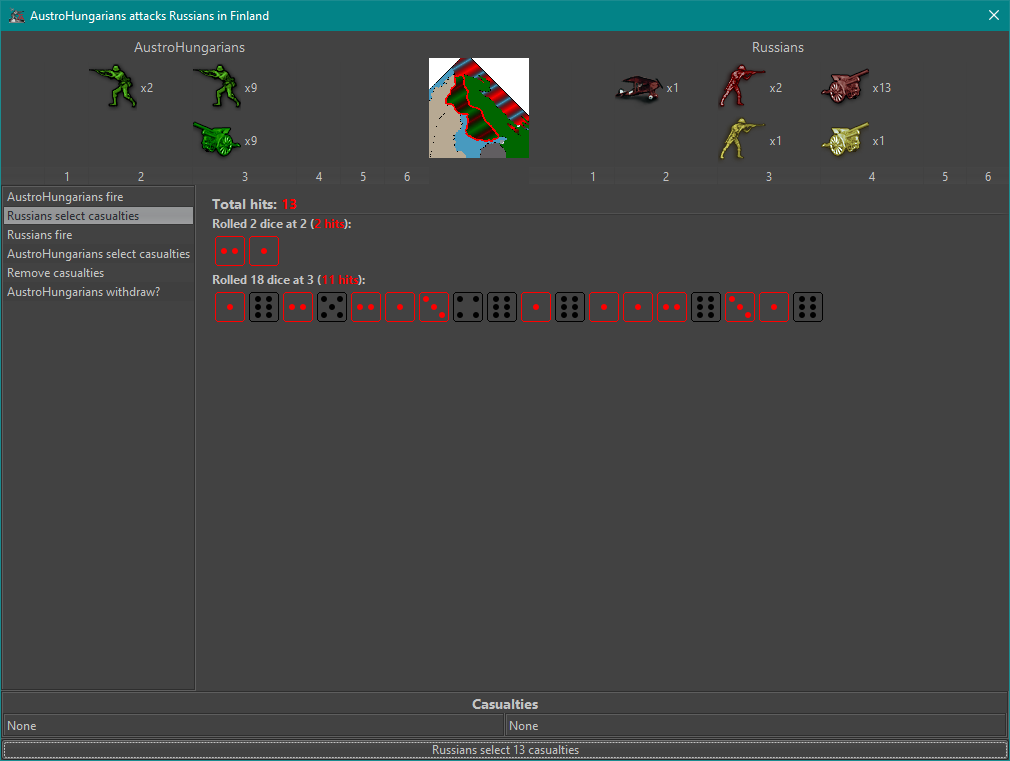This screenshot has width=1010, height=761.
Task: Select the Russian artillery x13 unit icon
Action: pos(845,87)
